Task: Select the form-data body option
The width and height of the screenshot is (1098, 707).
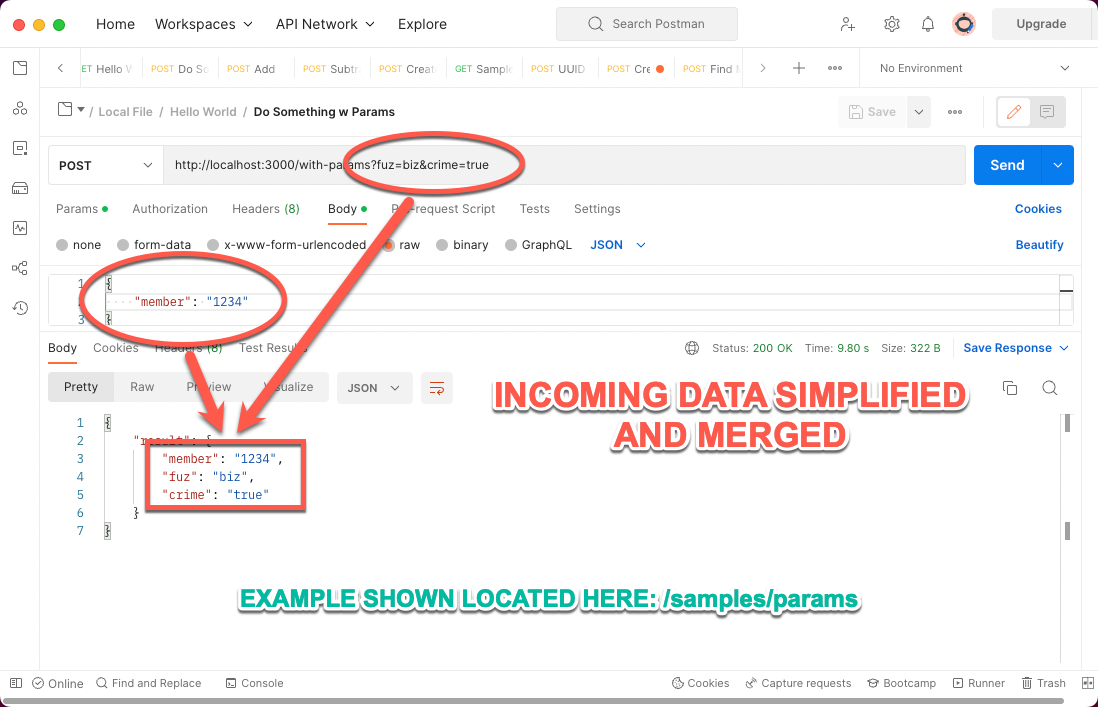Action: coord(154,245)
